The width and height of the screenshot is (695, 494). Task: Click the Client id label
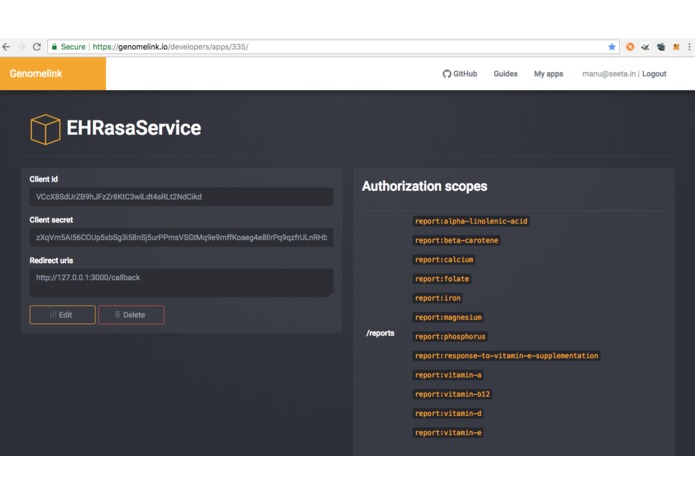(43, 179)
